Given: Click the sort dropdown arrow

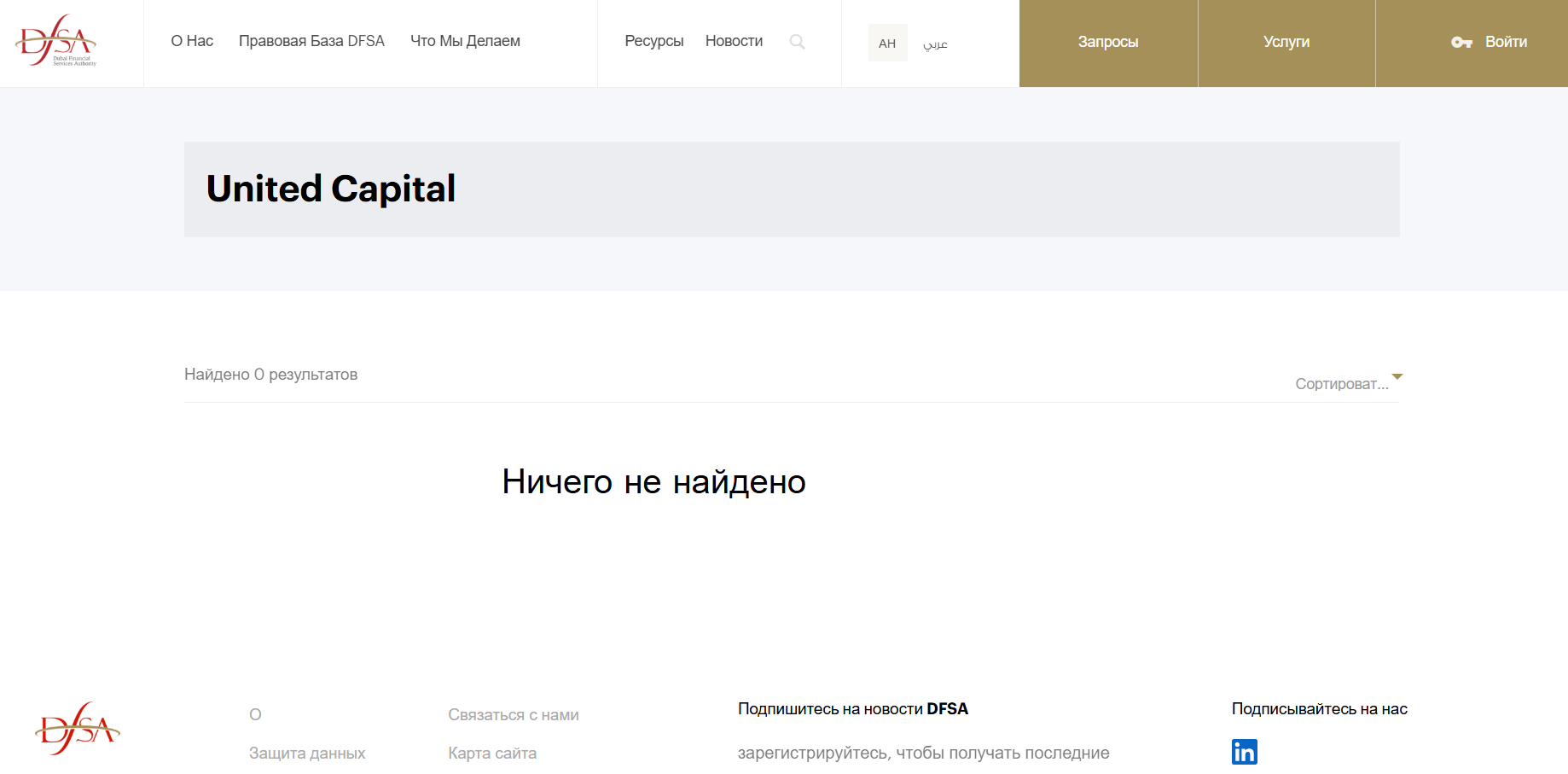Looking at the screenshot, I should 1397,376.
